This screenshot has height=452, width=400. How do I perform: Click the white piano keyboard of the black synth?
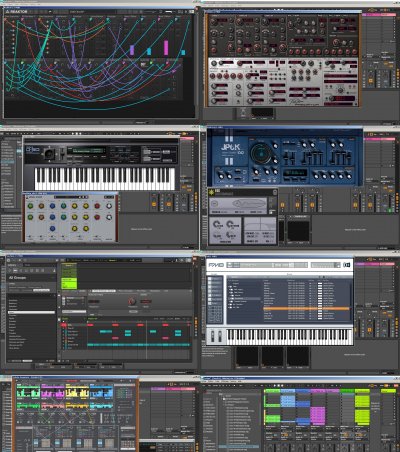[105, 179]
